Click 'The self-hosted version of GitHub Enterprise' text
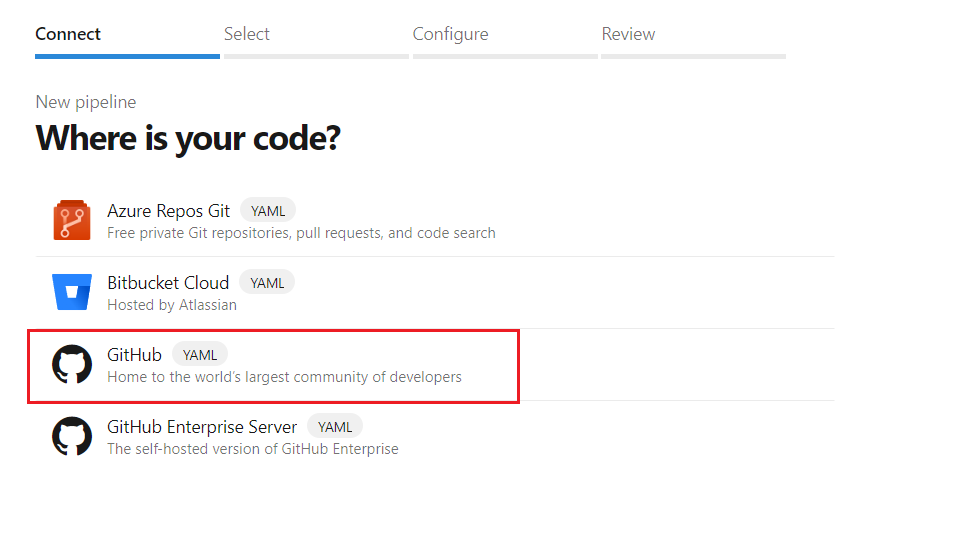Viewport: 962px width, 557px height. (253, 449)
